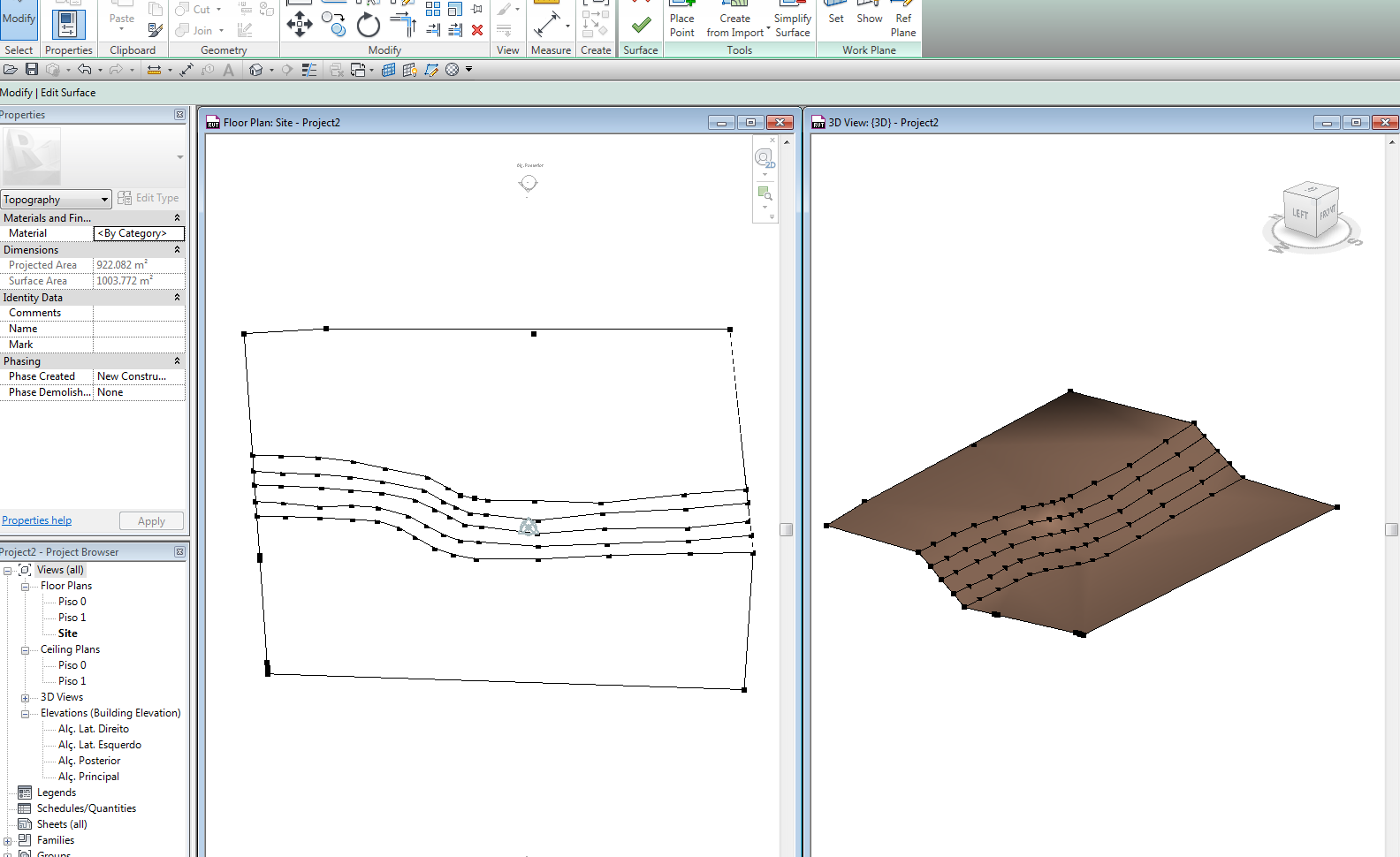The height and width of the screenshot is (857, 1400).
Task: Click the Undo arrow icon
Action: click(84, 70)
